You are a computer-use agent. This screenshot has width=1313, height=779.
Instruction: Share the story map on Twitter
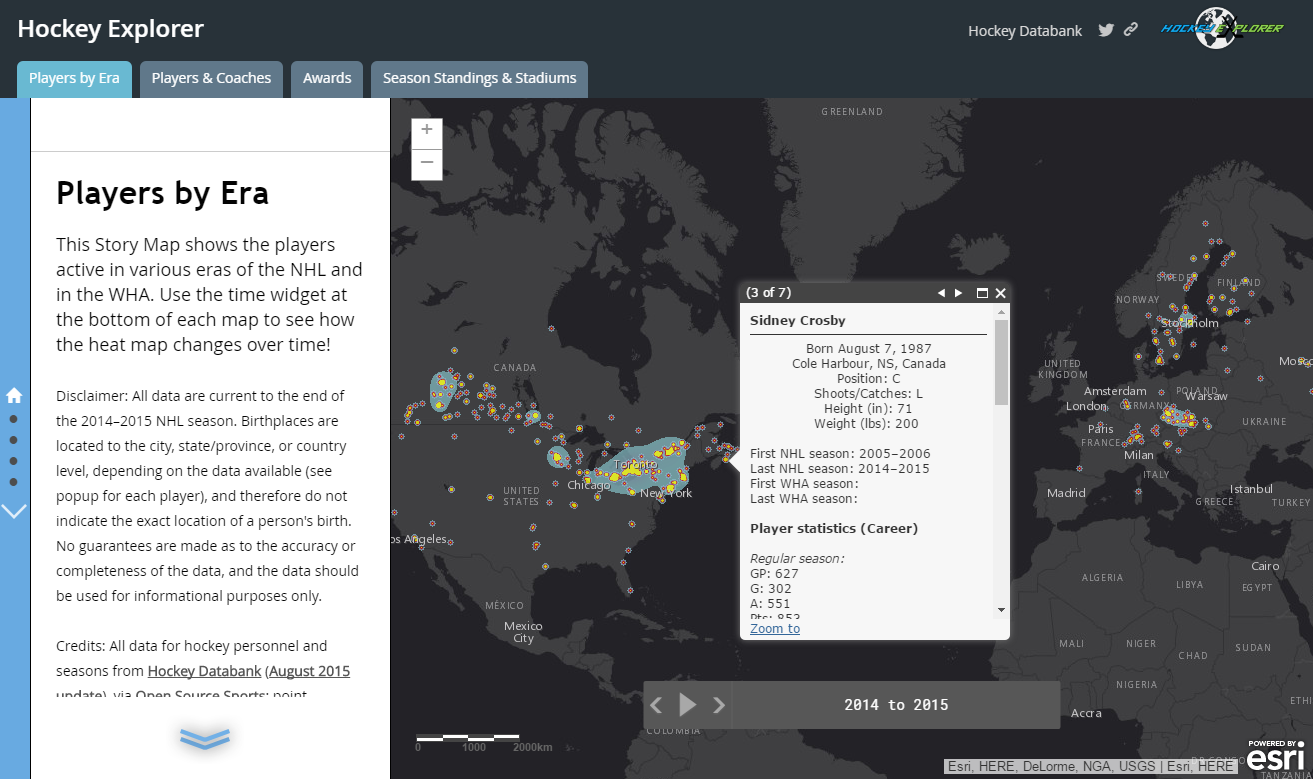1106,30
